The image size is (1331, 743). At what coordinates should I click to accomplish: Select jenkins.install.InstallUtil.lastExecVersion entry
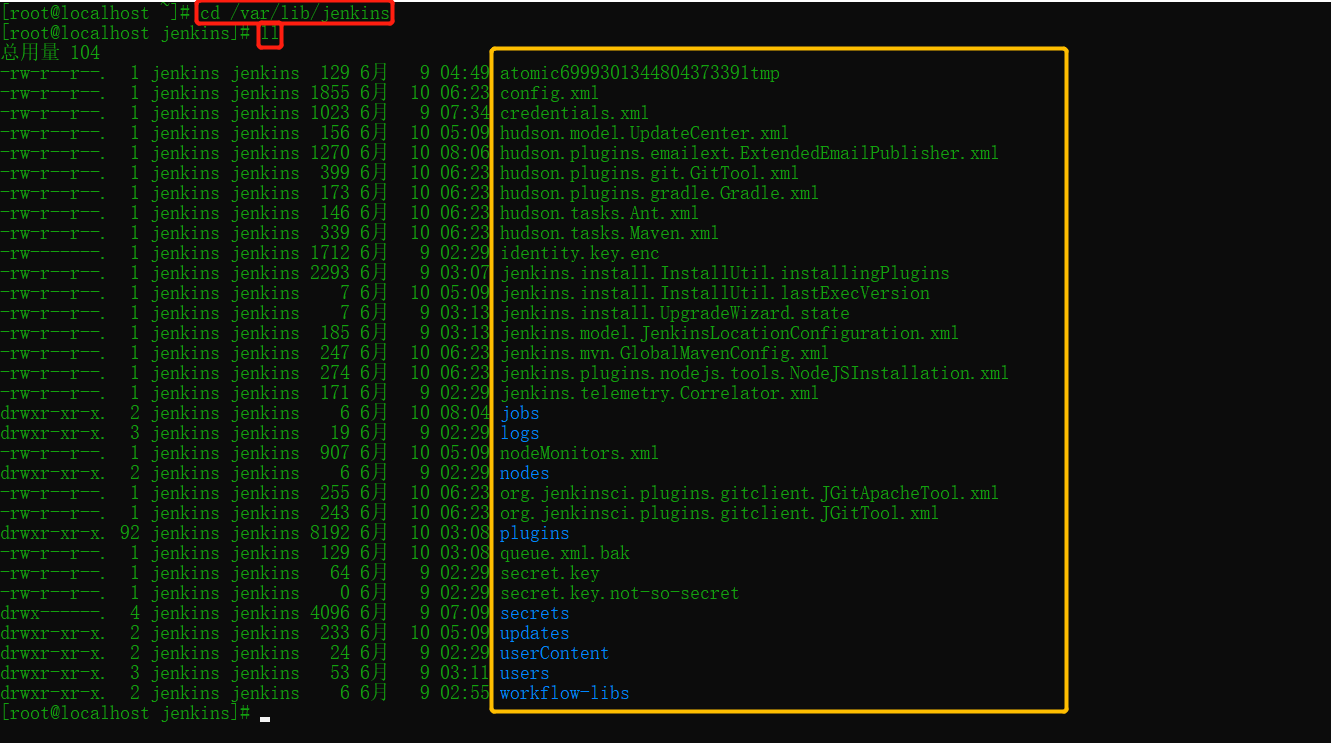point(715,293)
